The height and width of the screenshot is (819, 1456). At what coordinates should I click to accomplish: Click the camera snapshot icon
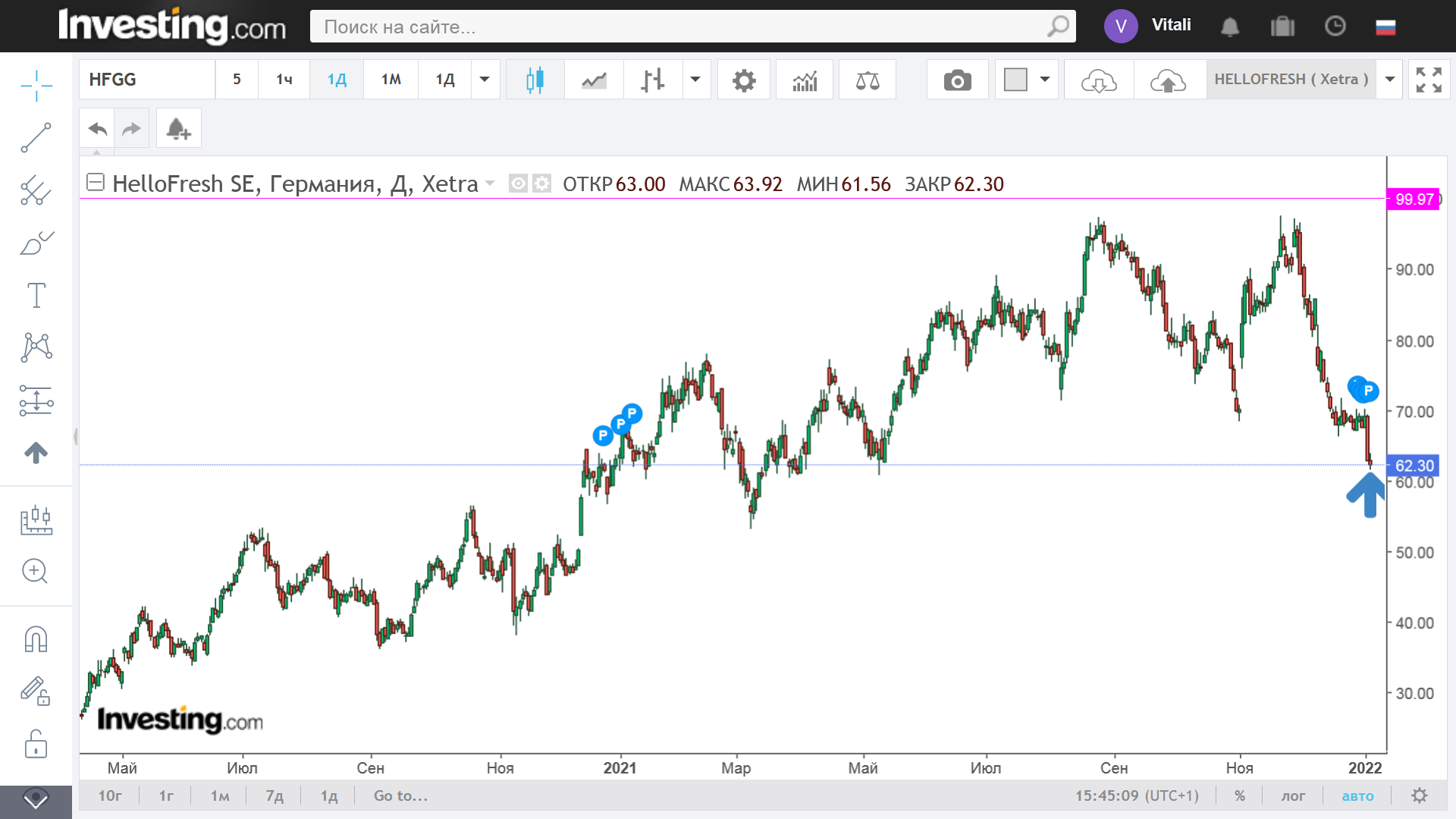[957, 80]
